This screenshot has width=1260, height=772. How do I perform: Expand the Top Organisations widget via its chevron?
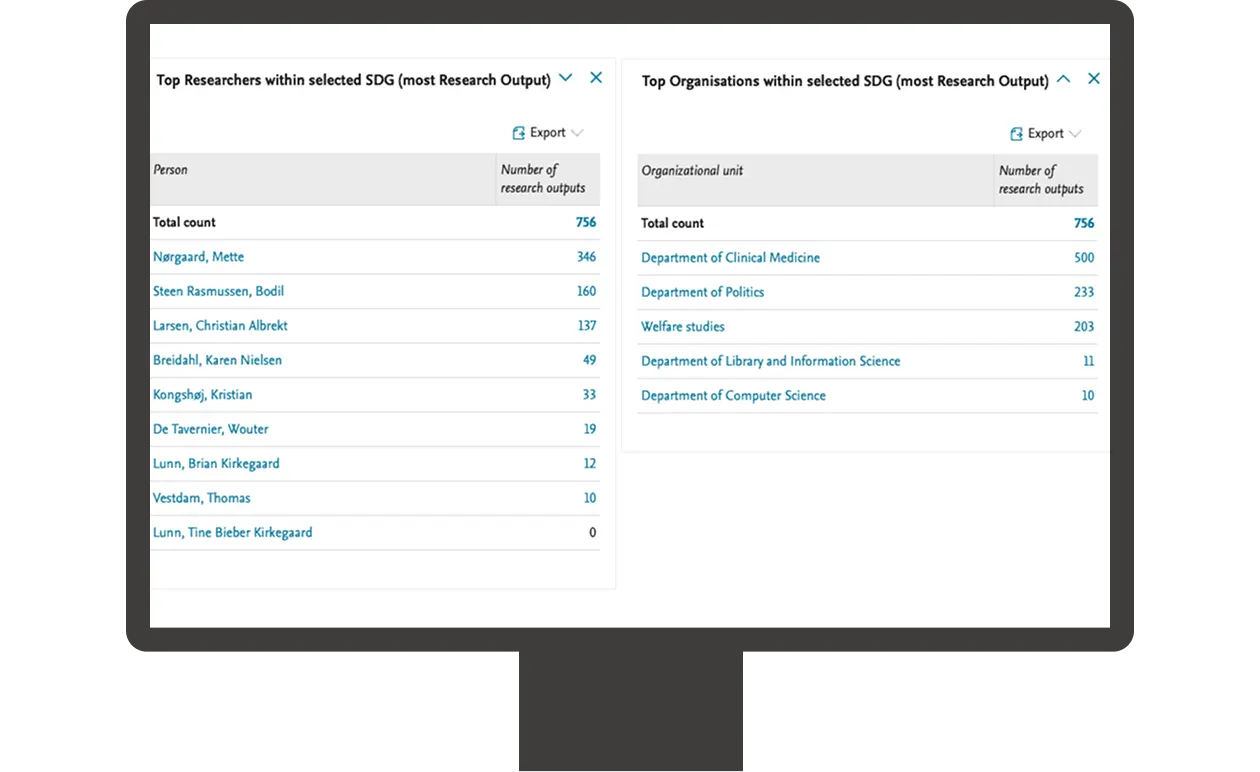pos(1063,79)
